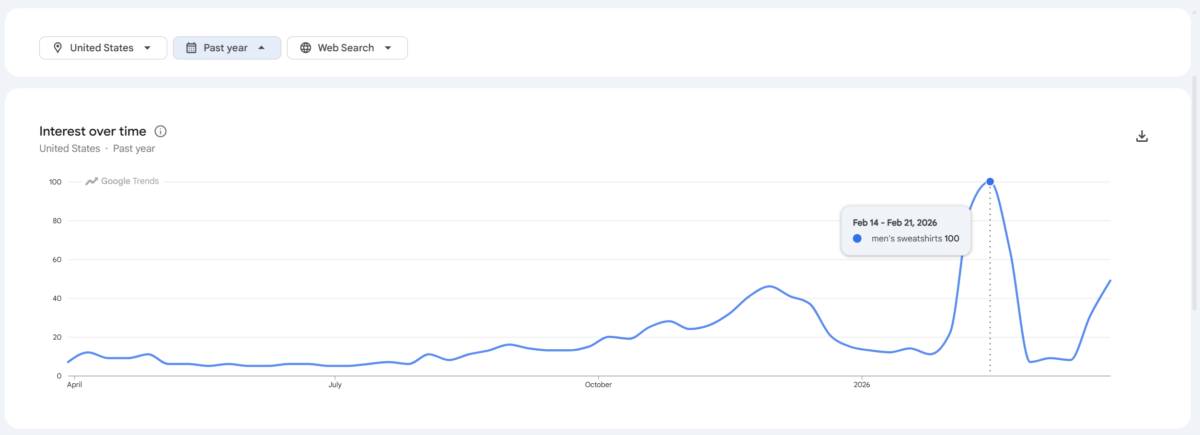Click the 2026 label on the x-axis
This screenshot has width=1200, height=435.
tap(862, 384)
